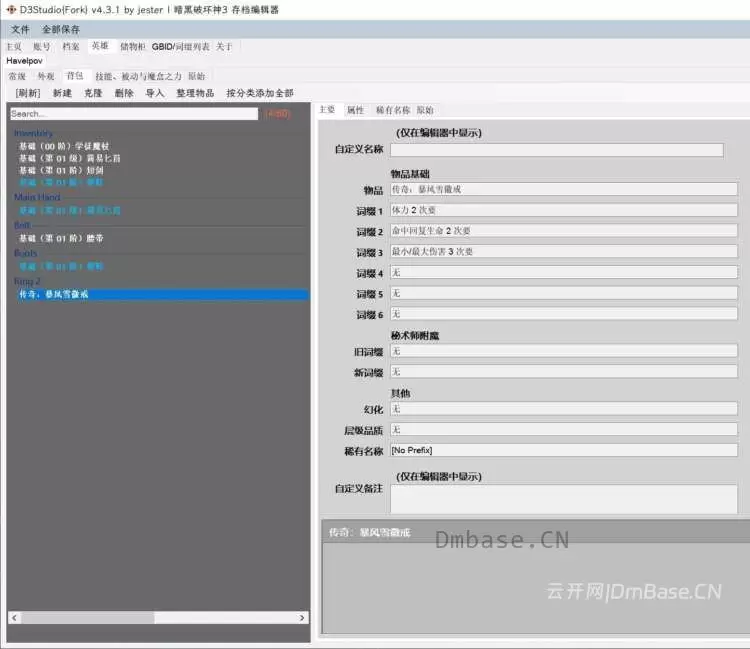Click the Inventory group header
This screenshot has width=750, height=649.
[x=33, y=133]
